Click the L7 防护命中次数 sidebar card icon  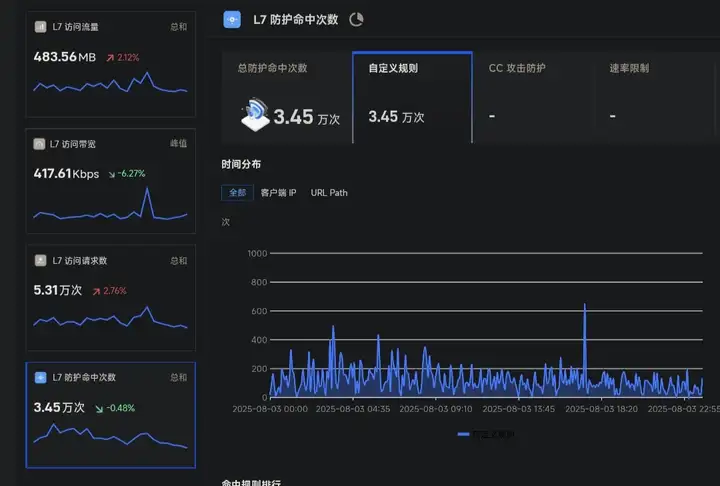(x=40, y=377)
